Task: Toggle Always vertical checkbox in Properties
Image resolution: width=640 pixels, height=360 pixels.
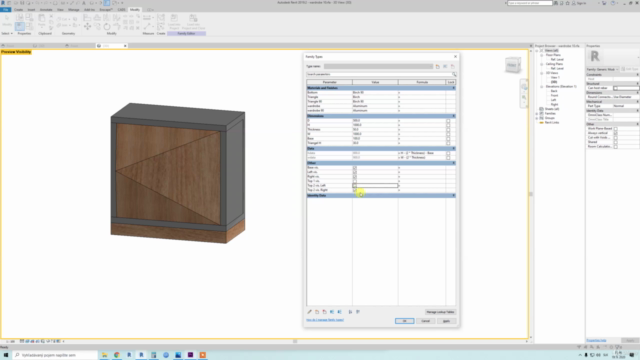Action: tap(616, 133)
